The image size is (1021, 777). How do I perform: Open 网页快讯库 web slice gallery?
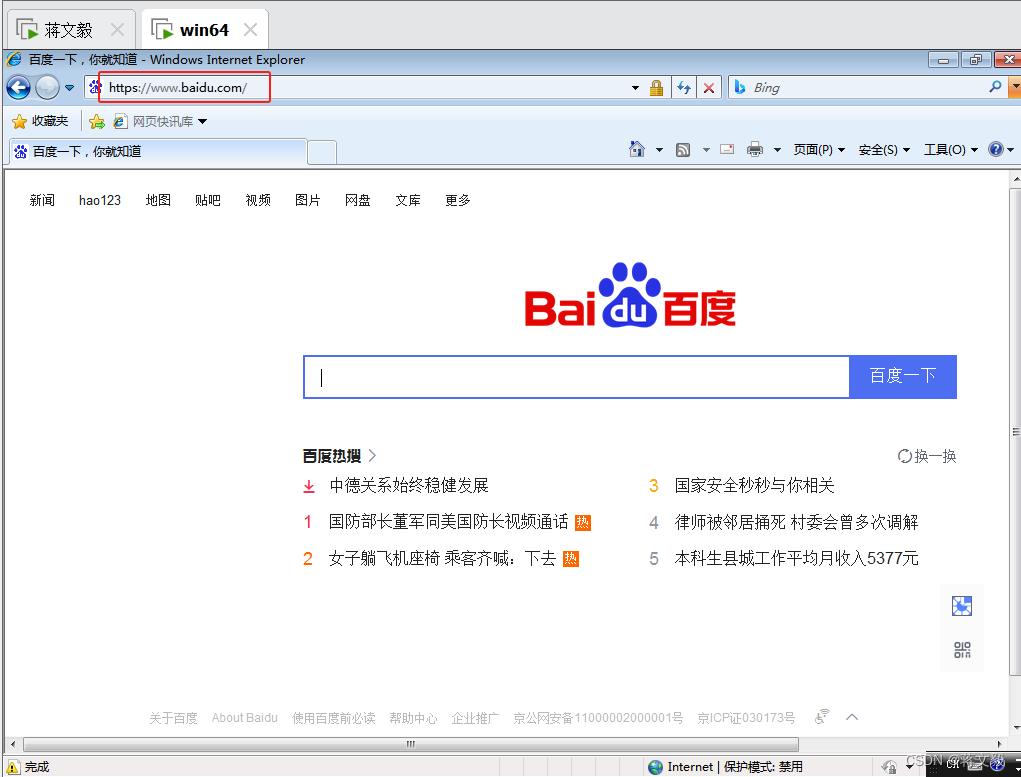point(160,121)
